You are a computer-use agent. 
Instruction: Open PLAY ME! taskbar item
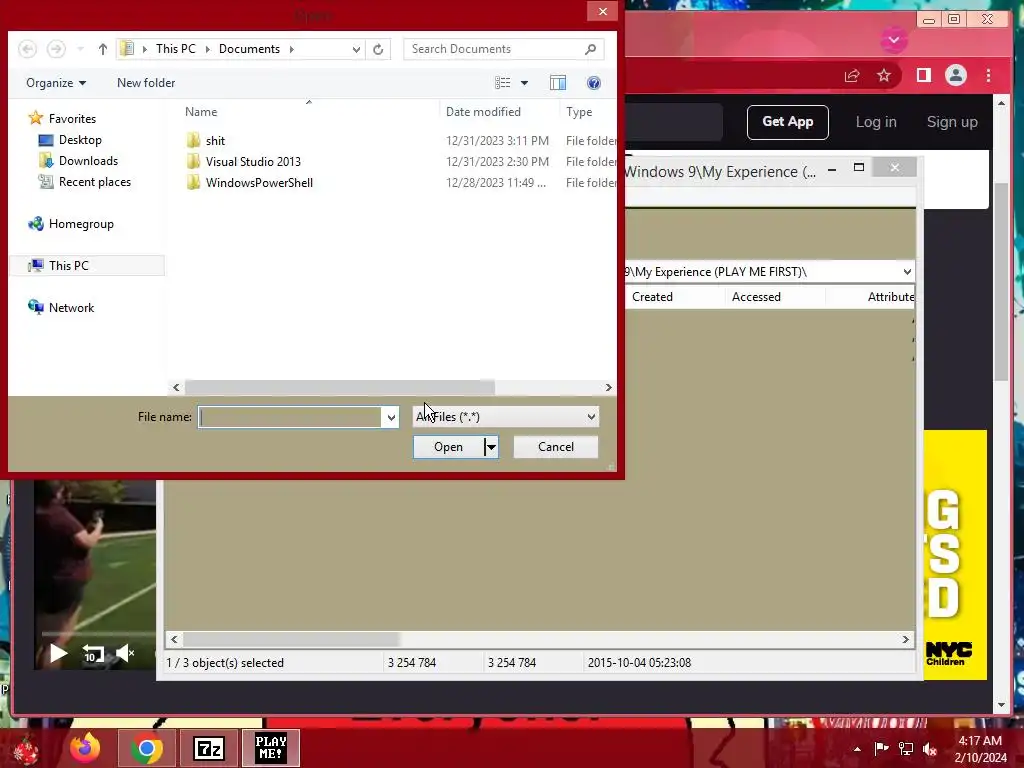tap(270, 748)
